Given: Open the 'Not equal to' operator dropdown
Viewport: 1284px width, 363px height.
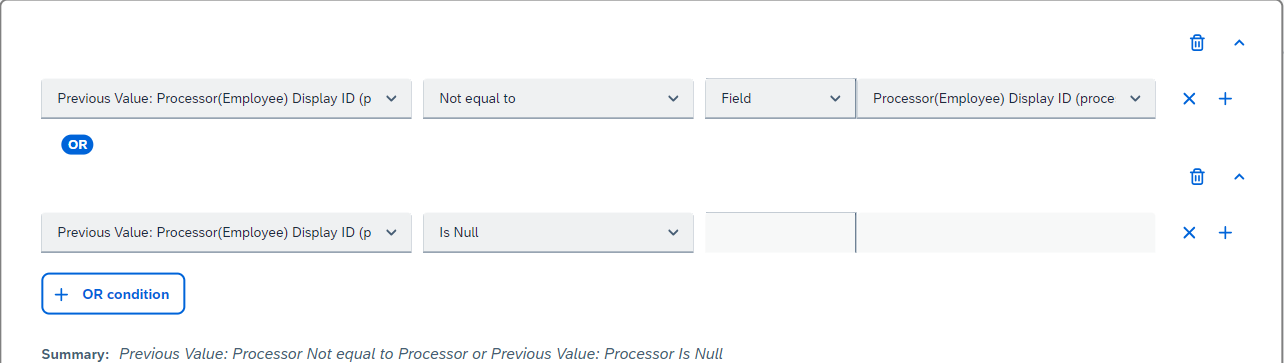Looking at the screenshot, I should (x=558, y=99).
